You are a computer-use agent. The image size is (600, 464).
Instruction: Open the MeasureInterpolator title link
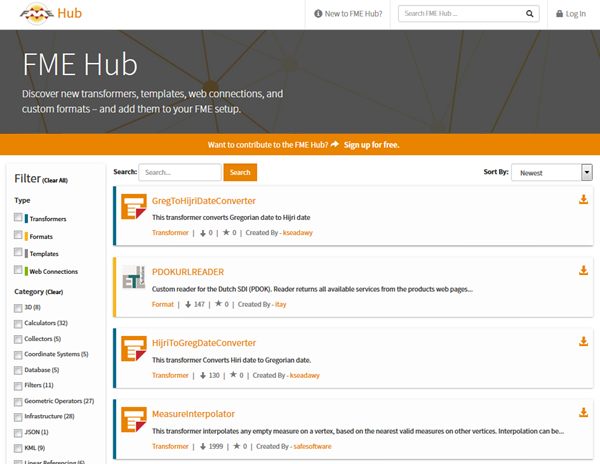(x=193, y=414)
